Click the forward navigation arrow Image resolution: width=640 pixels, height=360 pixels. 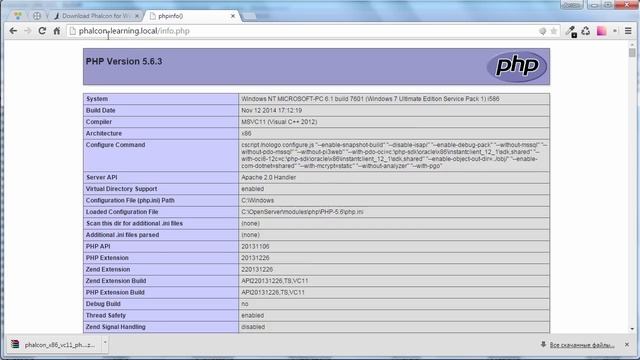tap(27, 31)
